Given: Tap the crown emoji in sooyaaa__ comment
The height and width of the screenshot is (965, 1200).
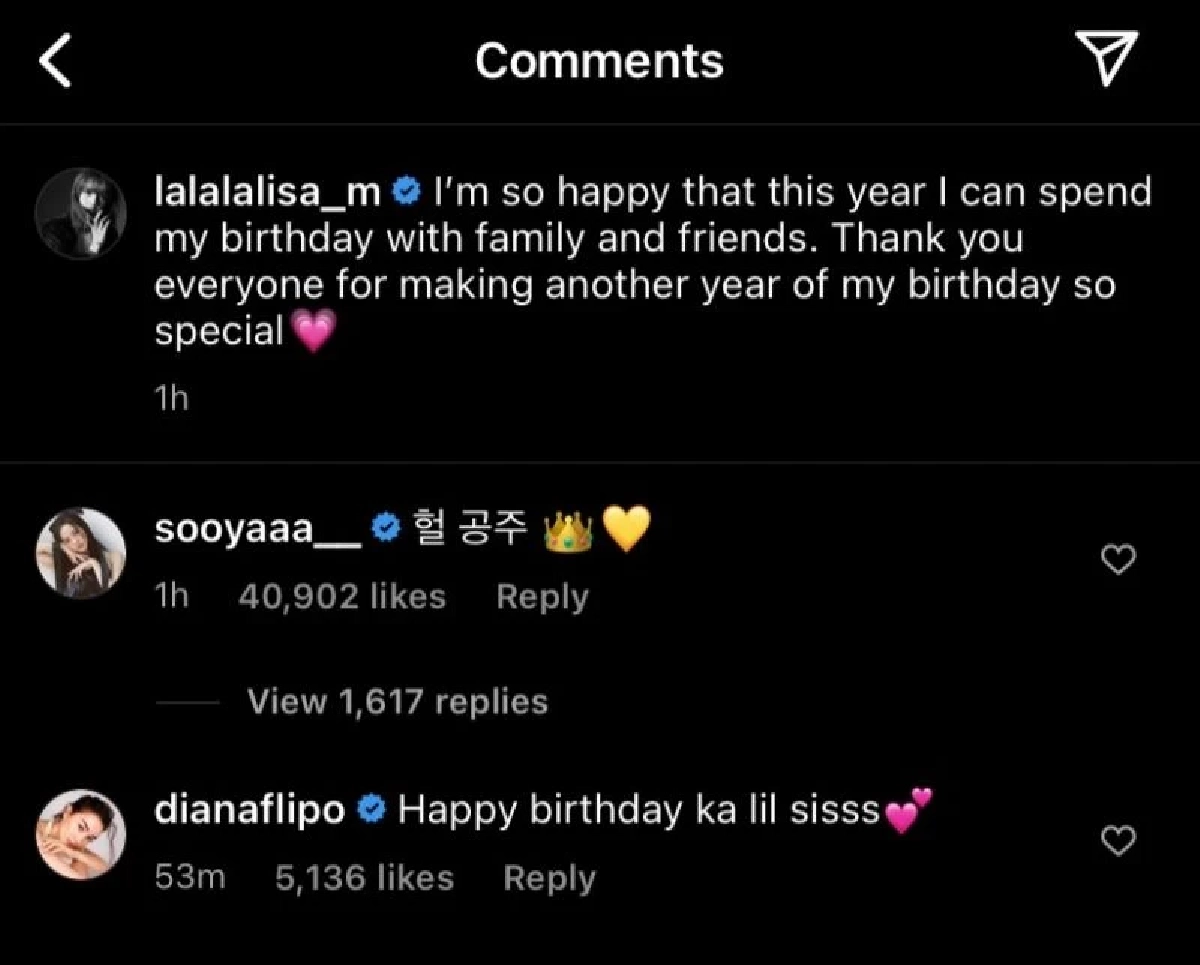Looking at the screenshot, I should [x=567, y=531].
